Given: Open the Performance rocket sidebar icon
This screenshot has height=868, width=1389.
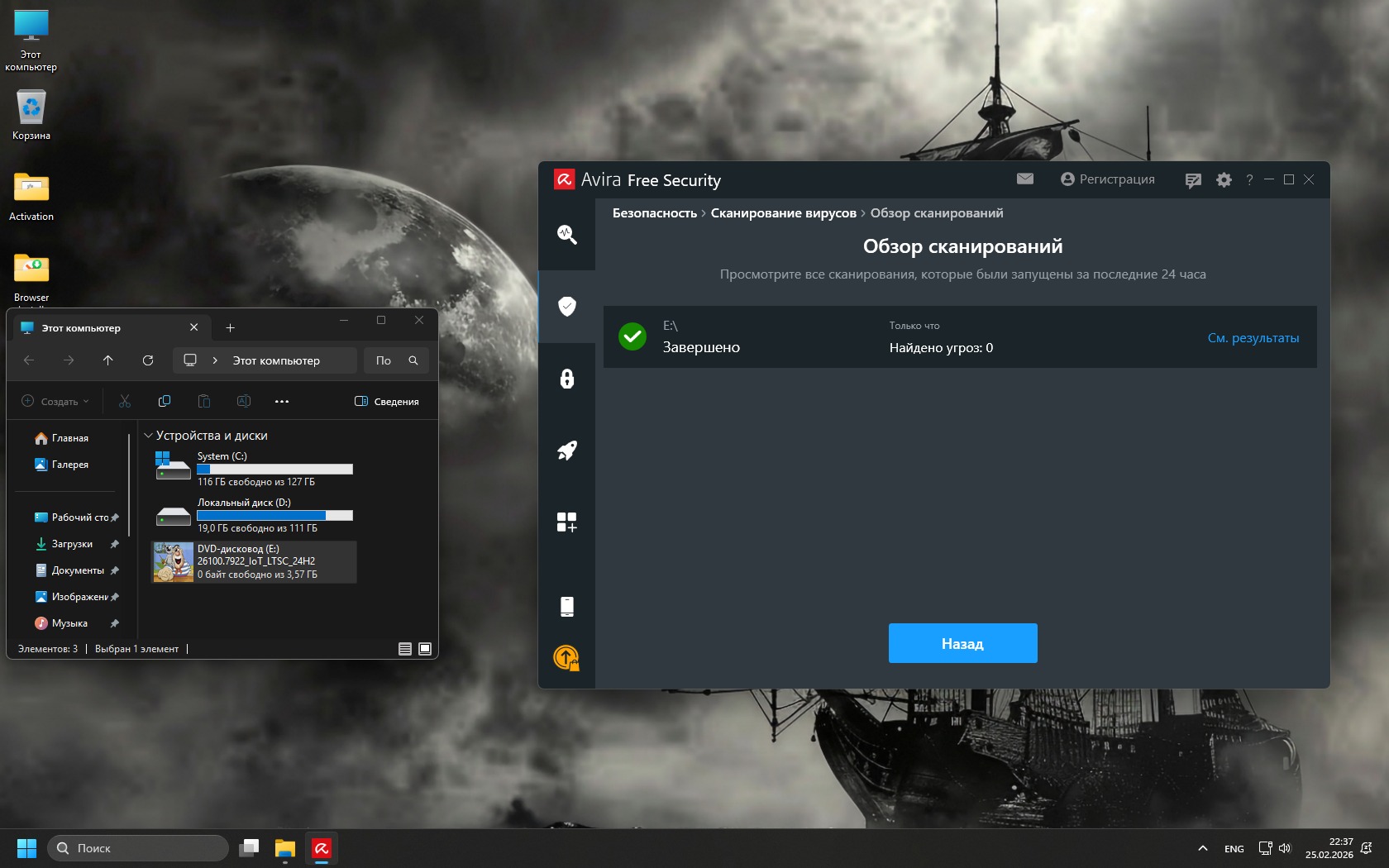Looking at the screenshot, I should tap(566, 451).
